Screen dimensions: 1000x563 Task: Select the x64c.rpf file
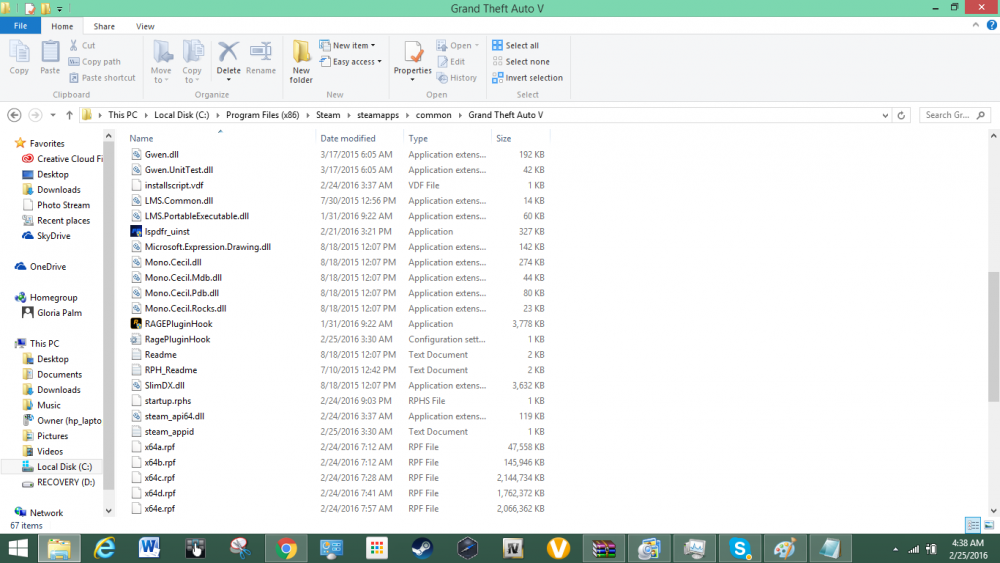pos(159,478)
